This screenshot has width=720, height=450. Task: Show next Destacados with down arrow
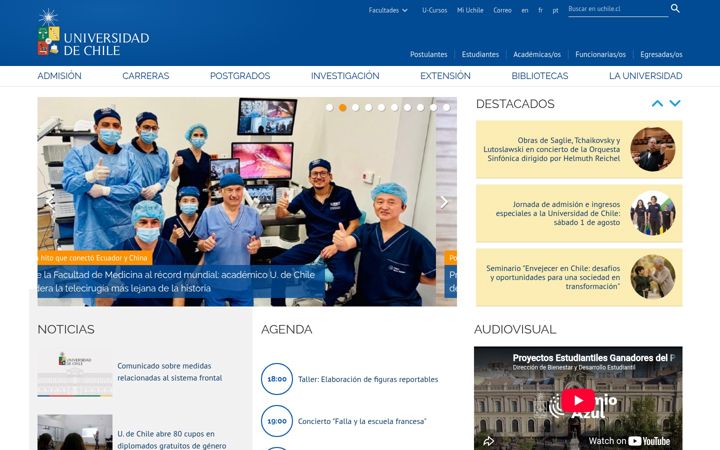coord(675,104)
